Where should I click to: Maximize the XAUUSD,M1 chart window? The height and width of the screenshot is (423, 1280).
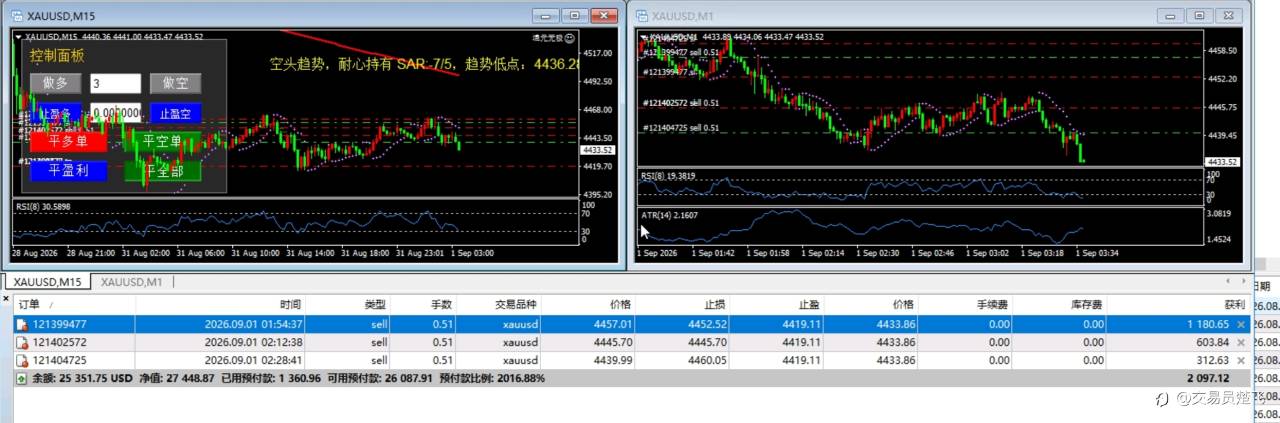click(1199, 15)
